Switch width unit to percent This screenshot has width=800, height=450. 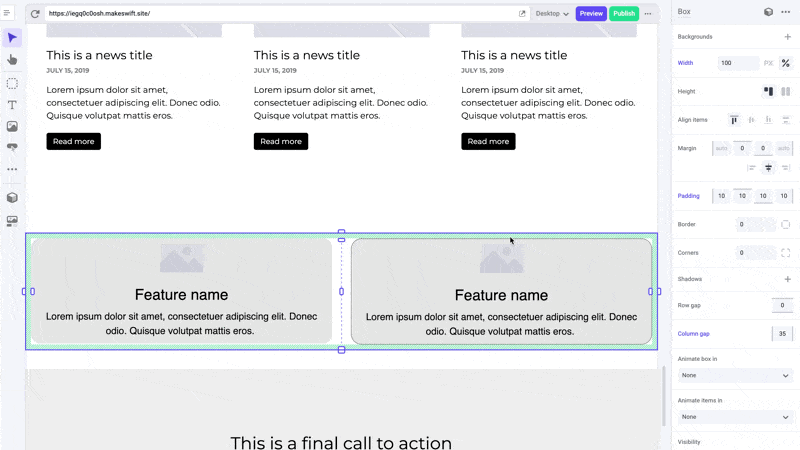(786, 63)
